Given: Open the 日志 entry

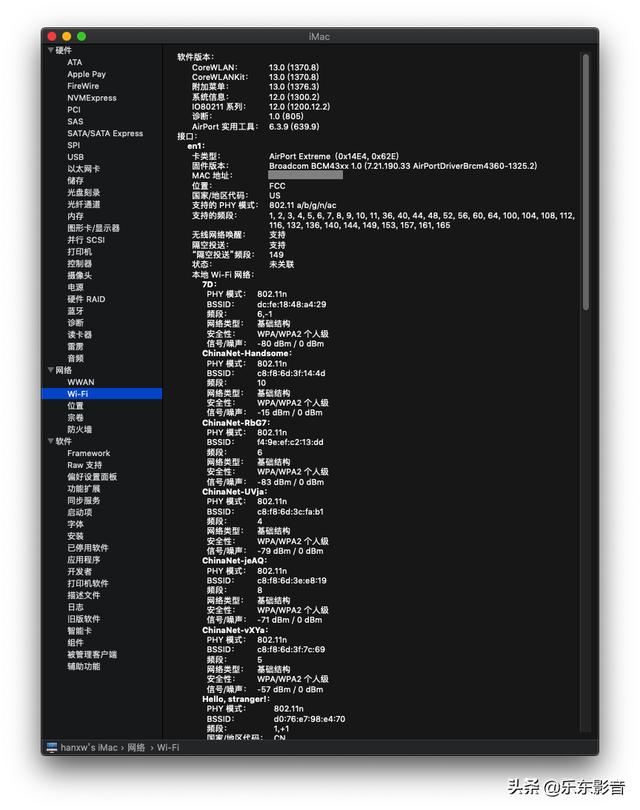Looking at the screenshot, I should click(75, 608).
